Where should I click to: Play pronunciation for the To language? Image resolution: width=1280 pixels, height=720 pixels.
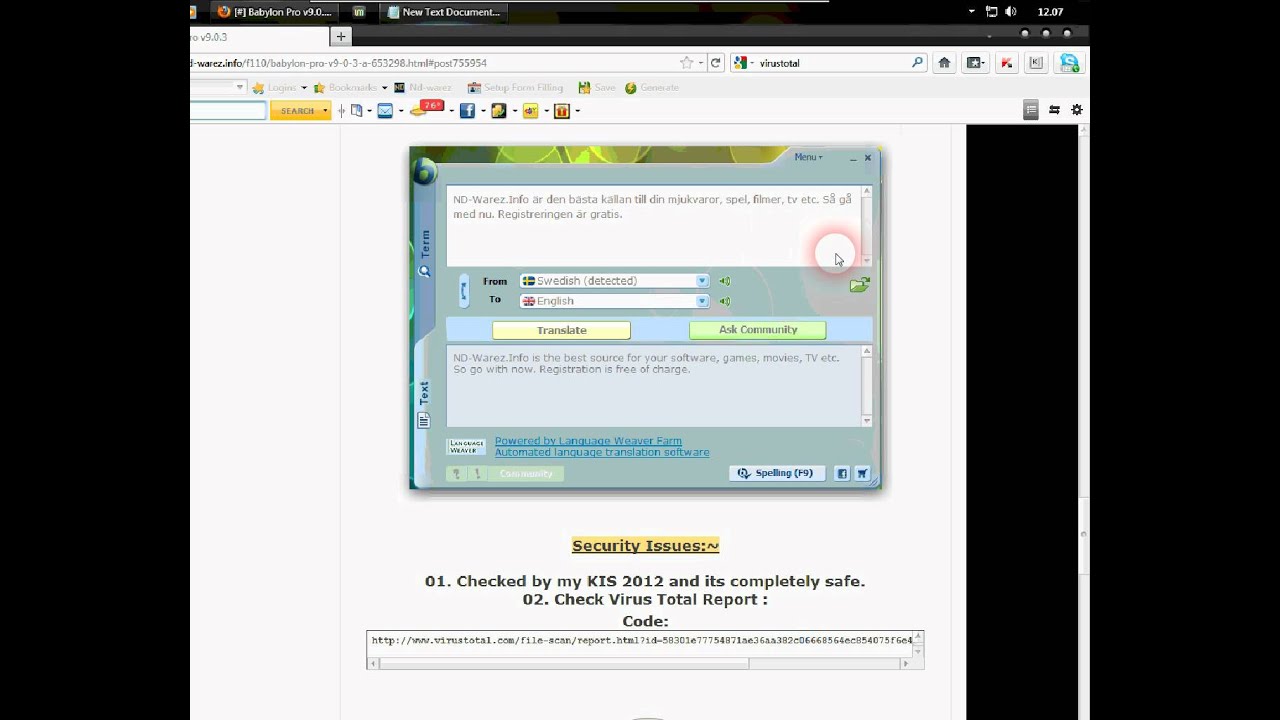click(x=724, y=301)
